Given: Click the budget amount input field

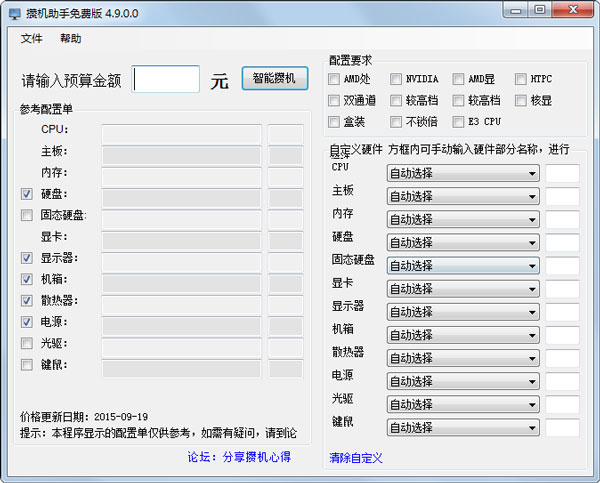Looking at the screenshot, I should 166,80.
